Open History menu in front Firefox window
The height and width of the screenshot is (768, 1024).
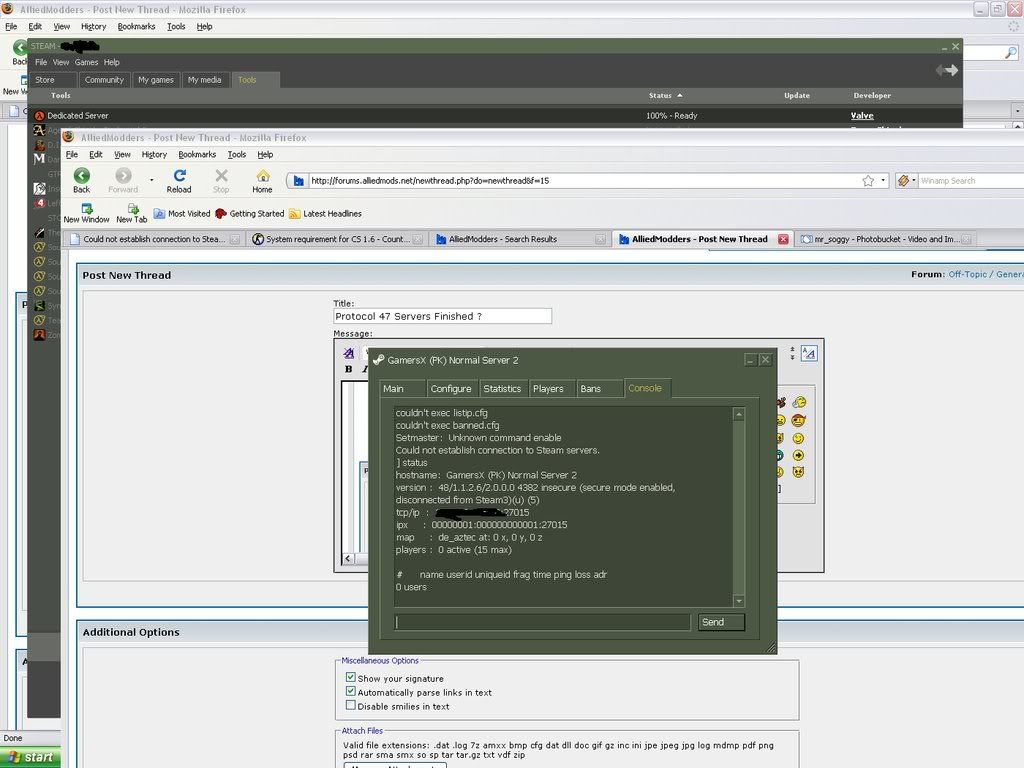(154, 155)
